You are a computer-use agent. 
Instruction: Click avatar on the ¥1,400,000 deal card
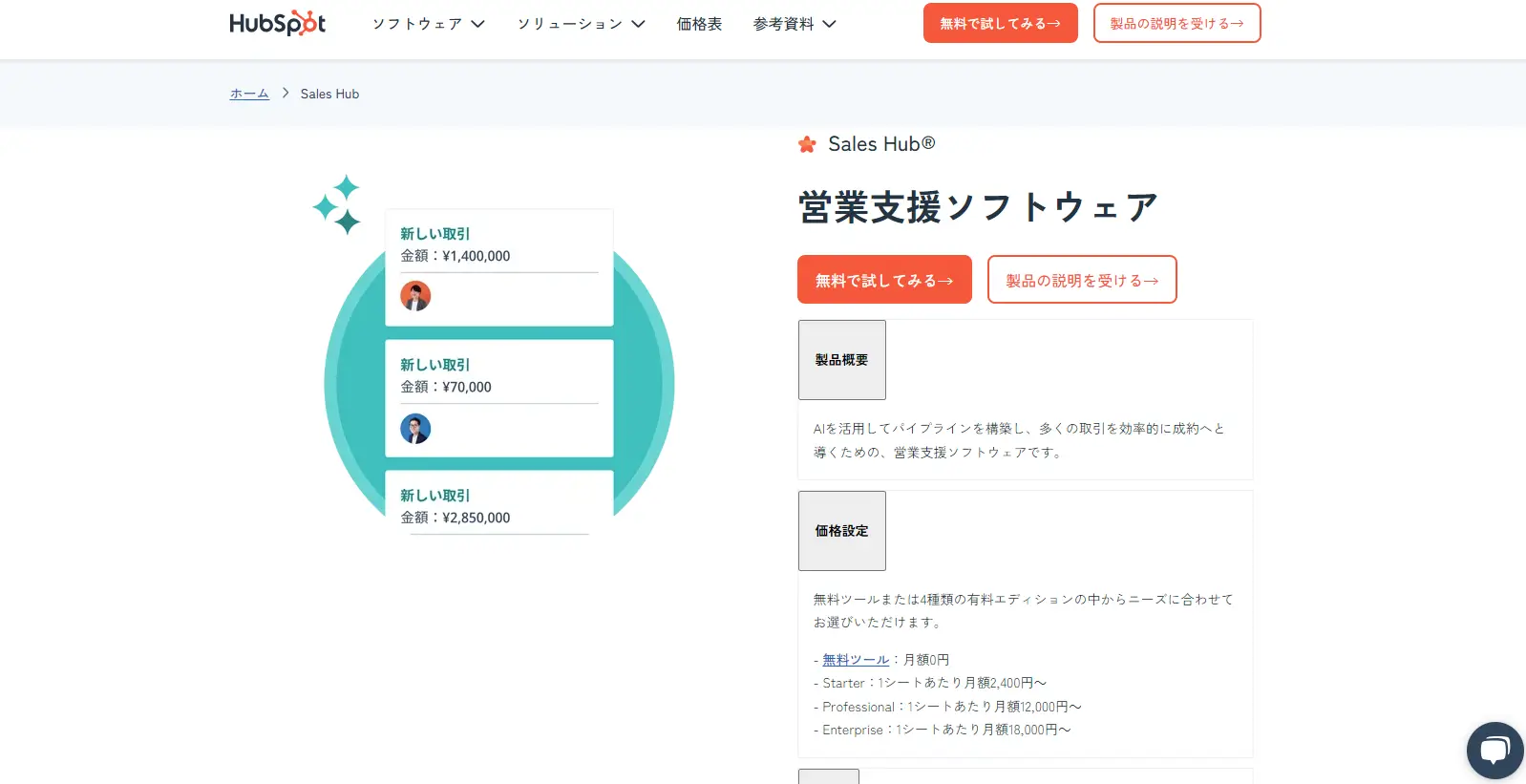click(415, 296)
